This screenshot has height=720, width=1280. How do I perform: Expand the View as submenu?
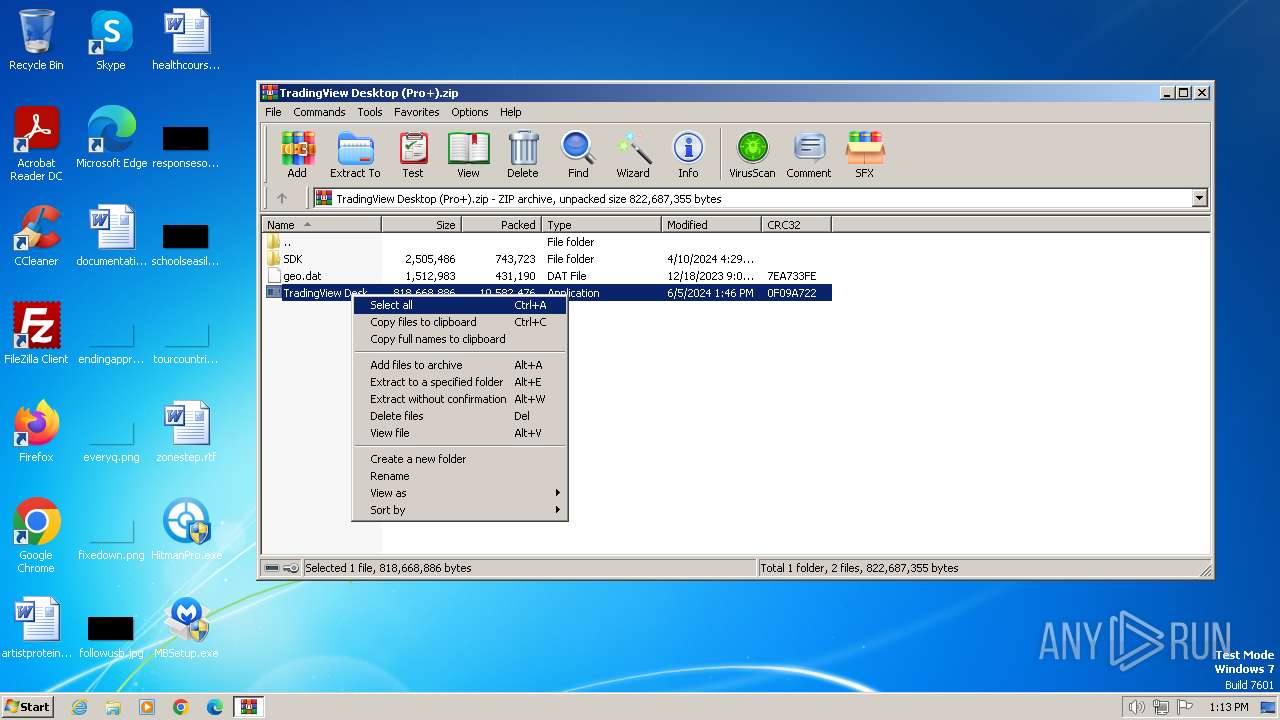click(460, 493)
